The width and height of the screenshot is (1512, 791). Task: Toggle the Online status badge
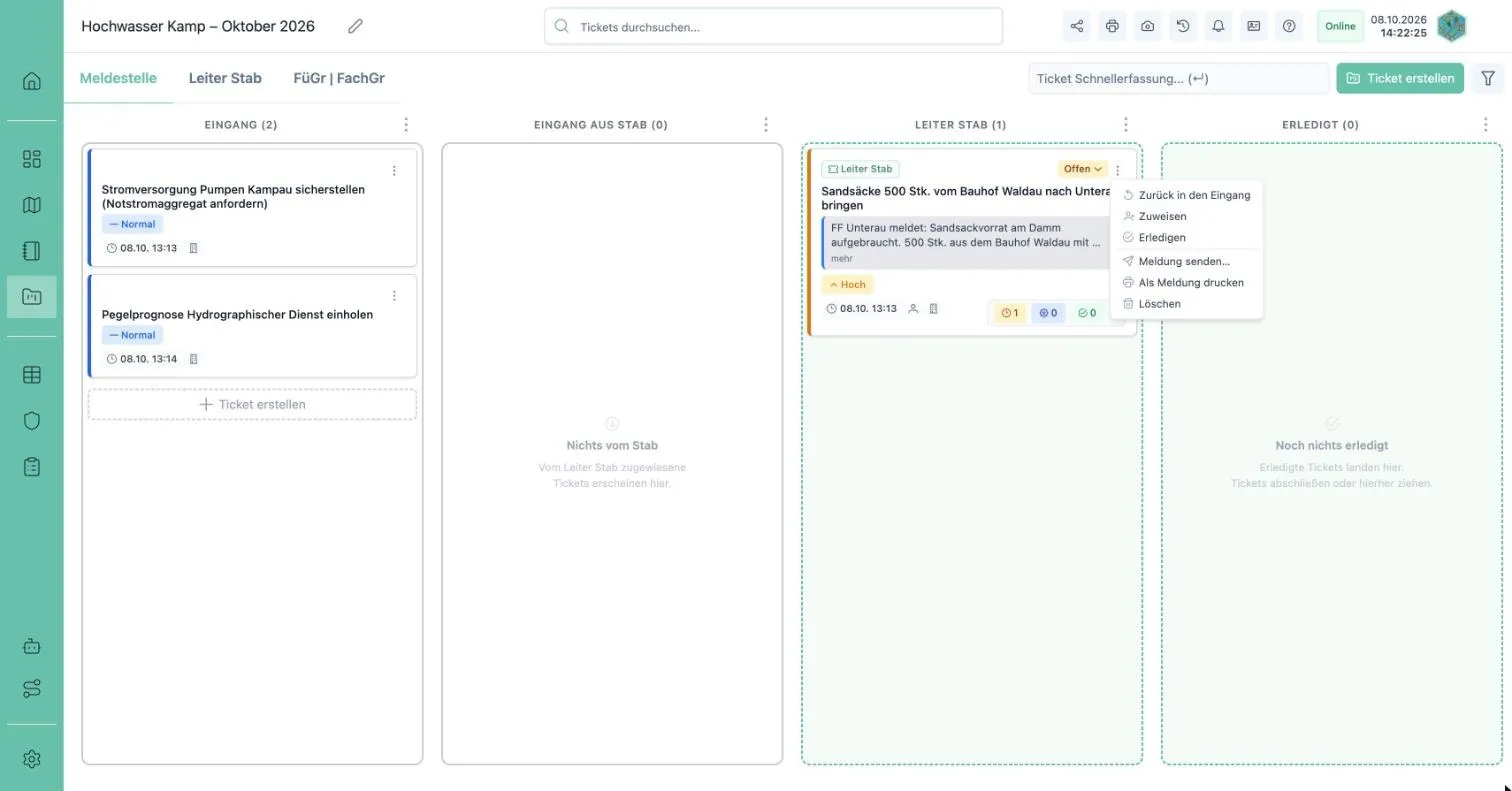(x=1340, y=26)
